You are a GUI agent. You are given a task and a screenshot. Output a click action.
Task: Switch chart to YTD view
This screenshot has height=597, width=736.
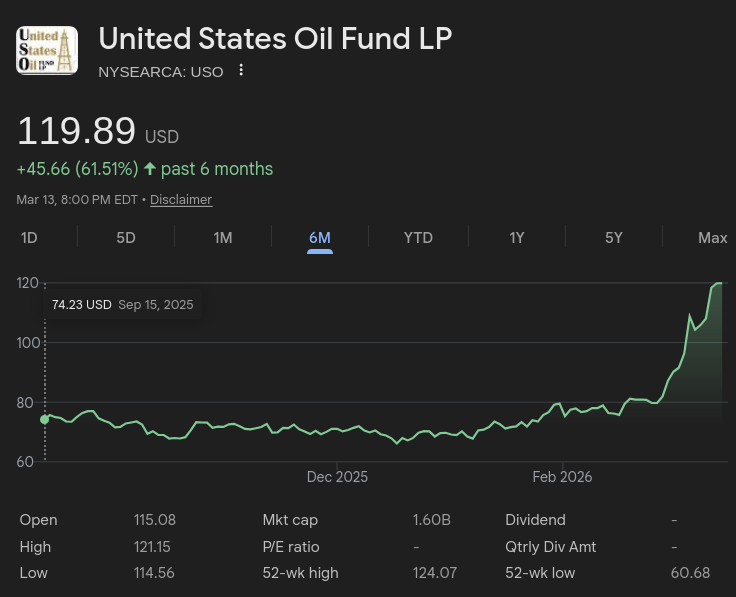click(x=418, y=238)
